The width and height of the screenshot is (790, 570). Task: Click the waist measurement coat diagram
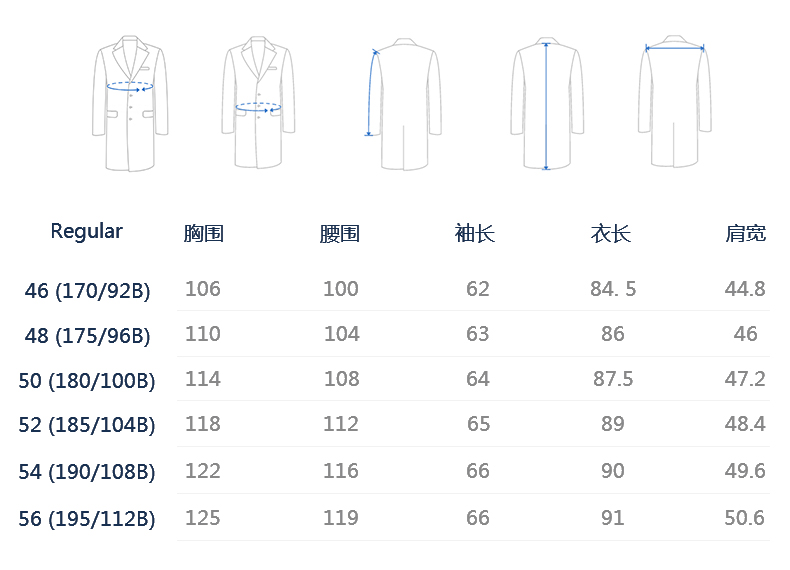(x=258, y=102)
